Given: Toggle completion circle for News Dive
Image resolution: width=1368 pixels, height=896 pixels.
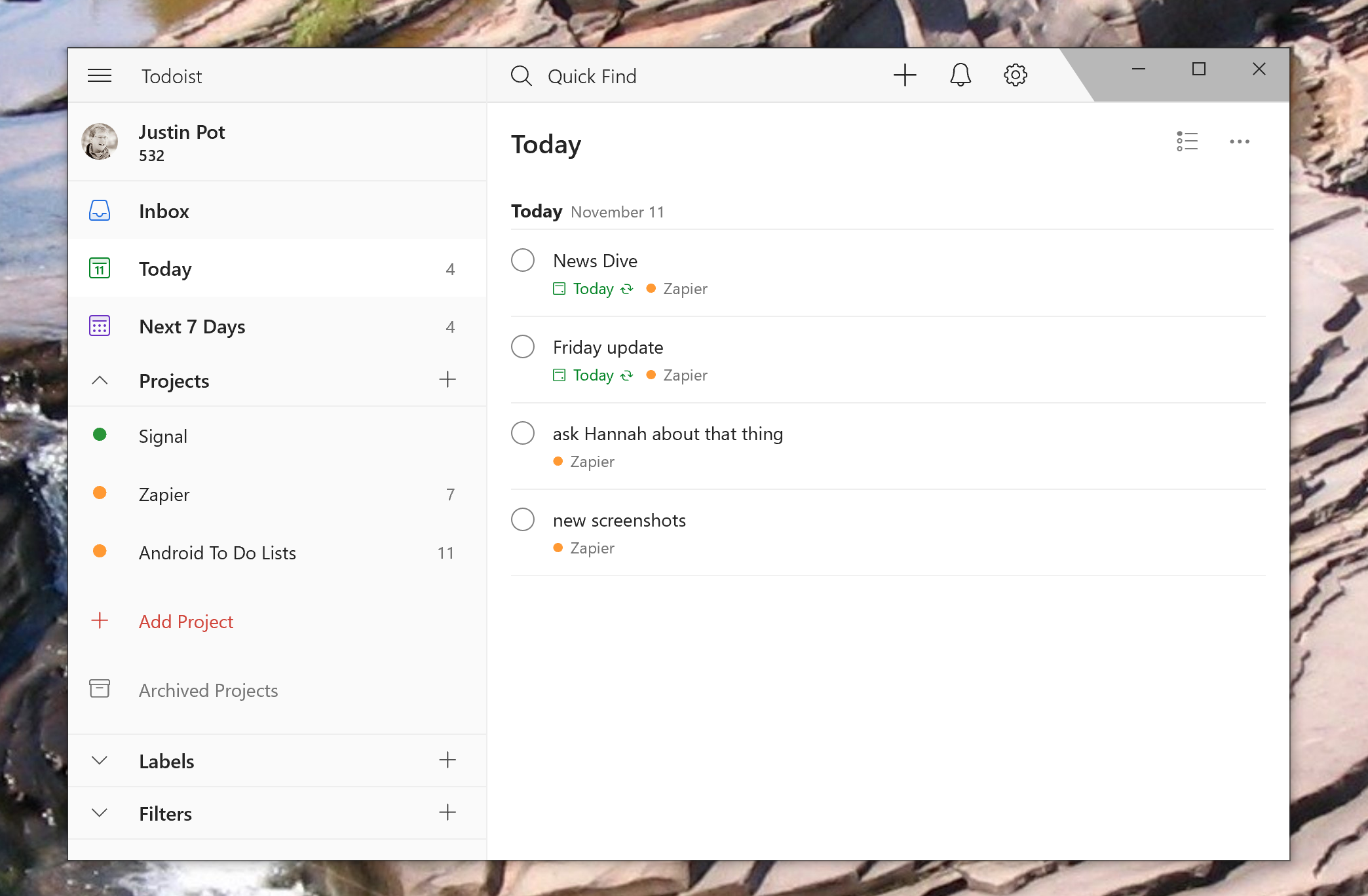Looking at the screenshot, I should 524,259.
